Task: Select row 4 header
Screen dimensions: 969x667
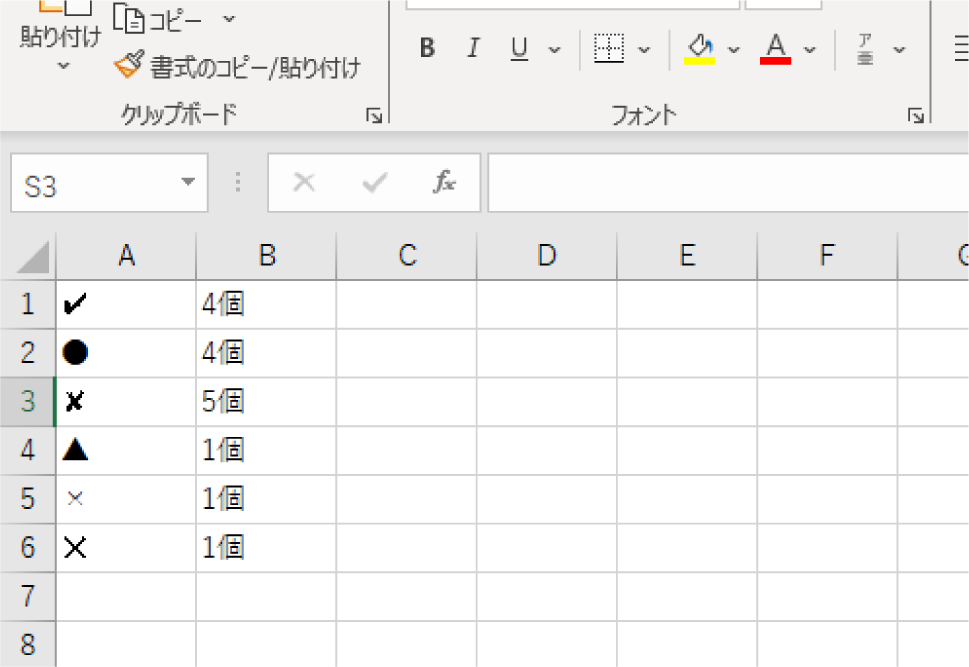Action: coord(28,451)
